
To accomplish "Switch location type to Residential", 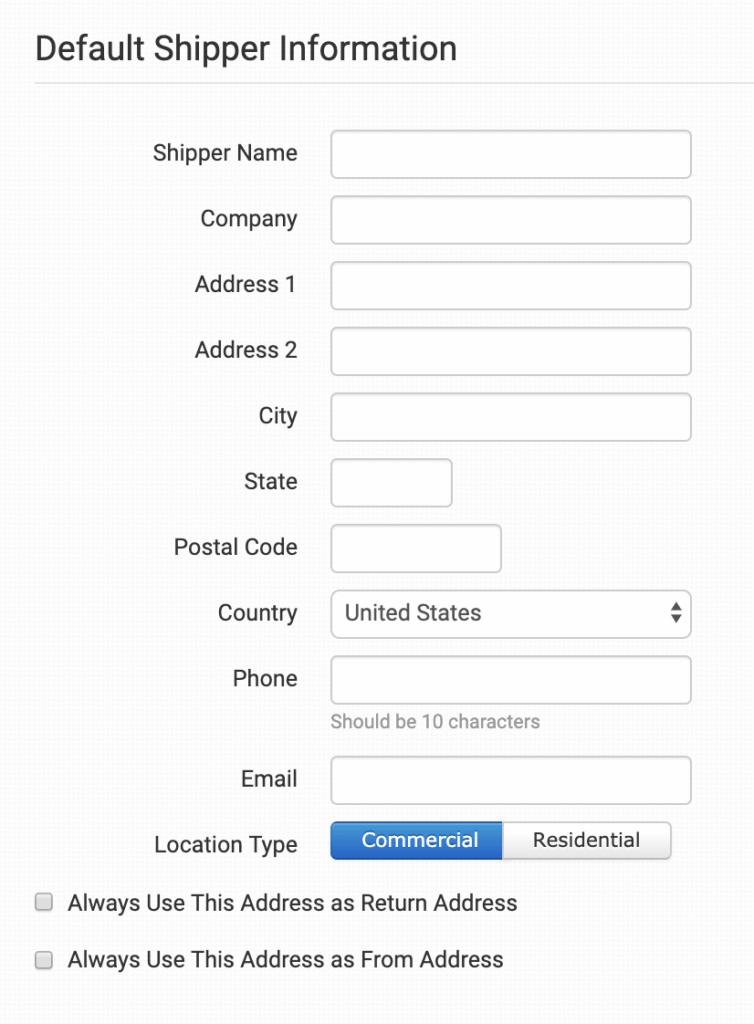I will (586, 841).
